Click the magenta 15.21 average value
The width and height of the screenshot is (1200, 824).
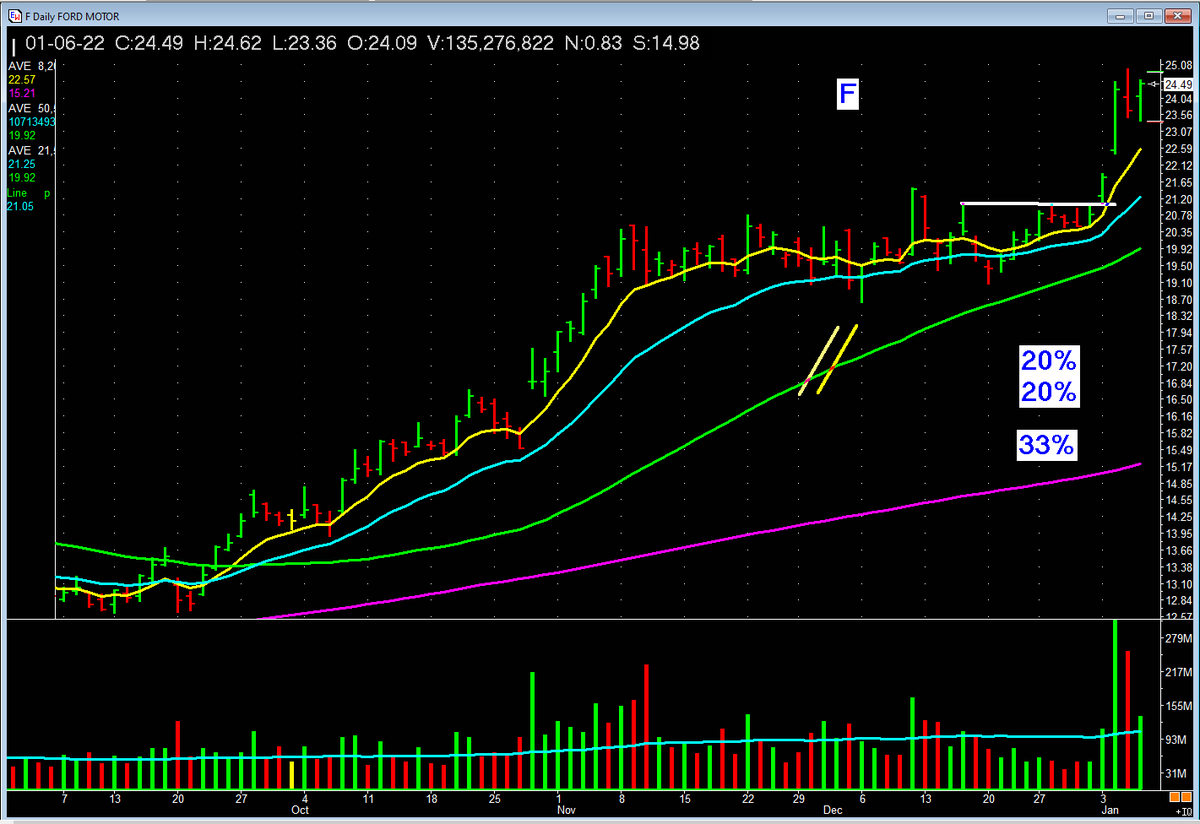(21, 93)
